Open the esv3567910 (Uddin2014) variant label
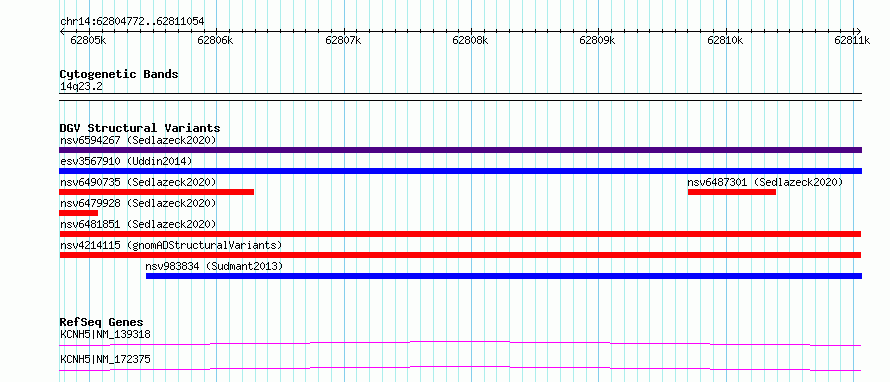Viewport: 890px width, 382px height. point(126,161)
